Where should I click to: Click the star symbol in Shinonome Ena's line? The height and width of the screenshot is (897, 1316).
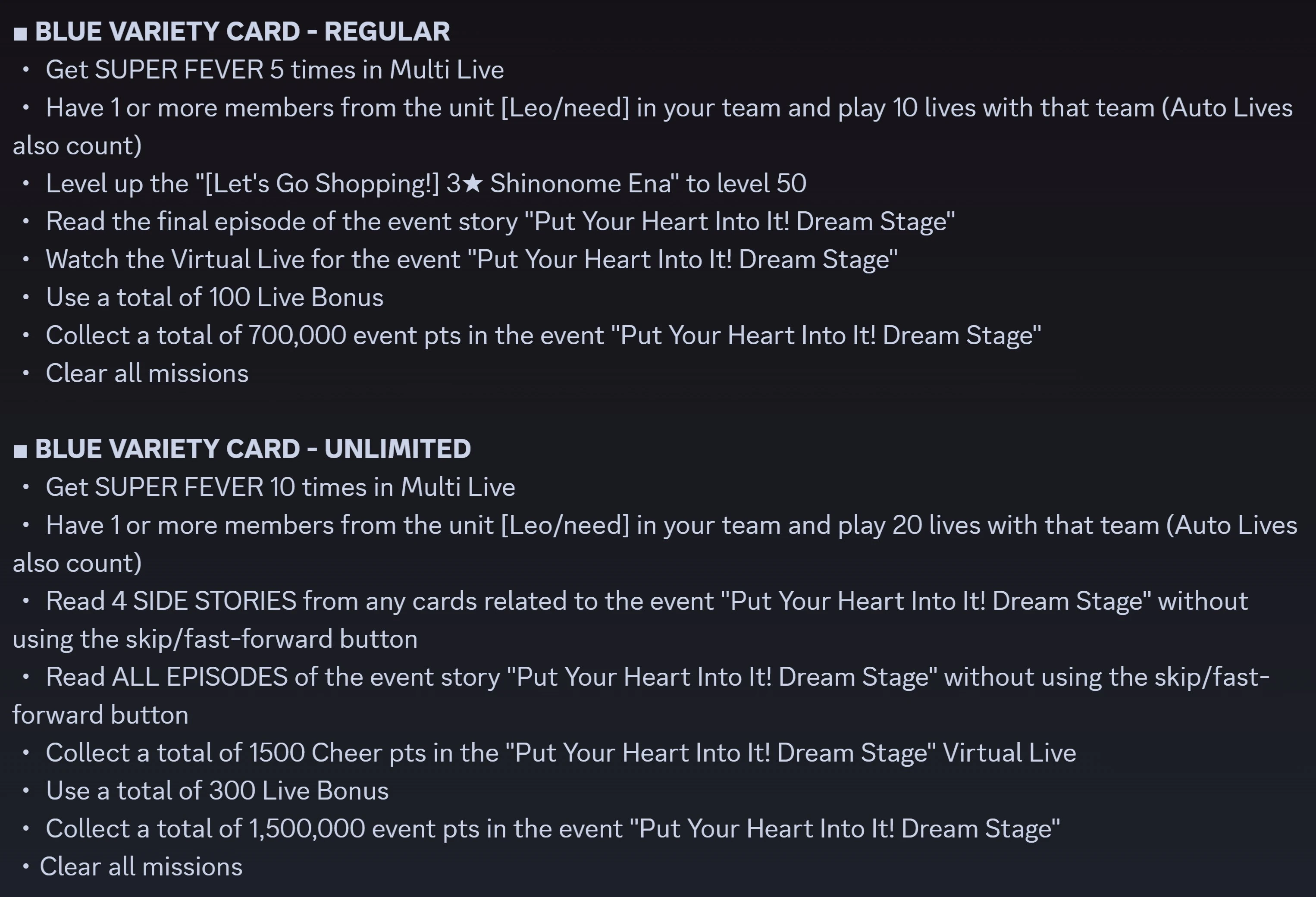pyautogui.click(x=472, y=183)
